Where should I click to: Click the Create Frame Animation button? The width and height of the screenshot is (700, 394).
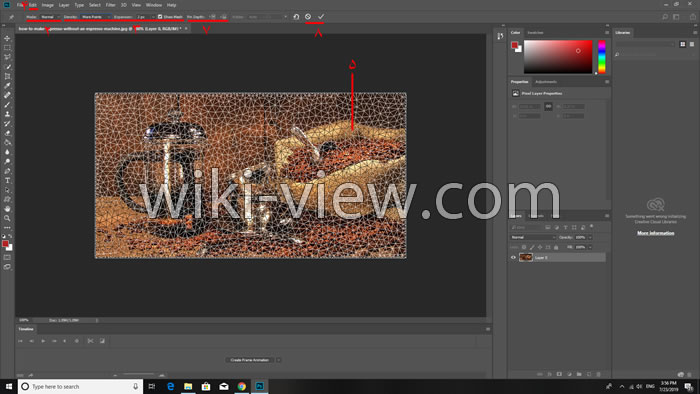[250, 360]
